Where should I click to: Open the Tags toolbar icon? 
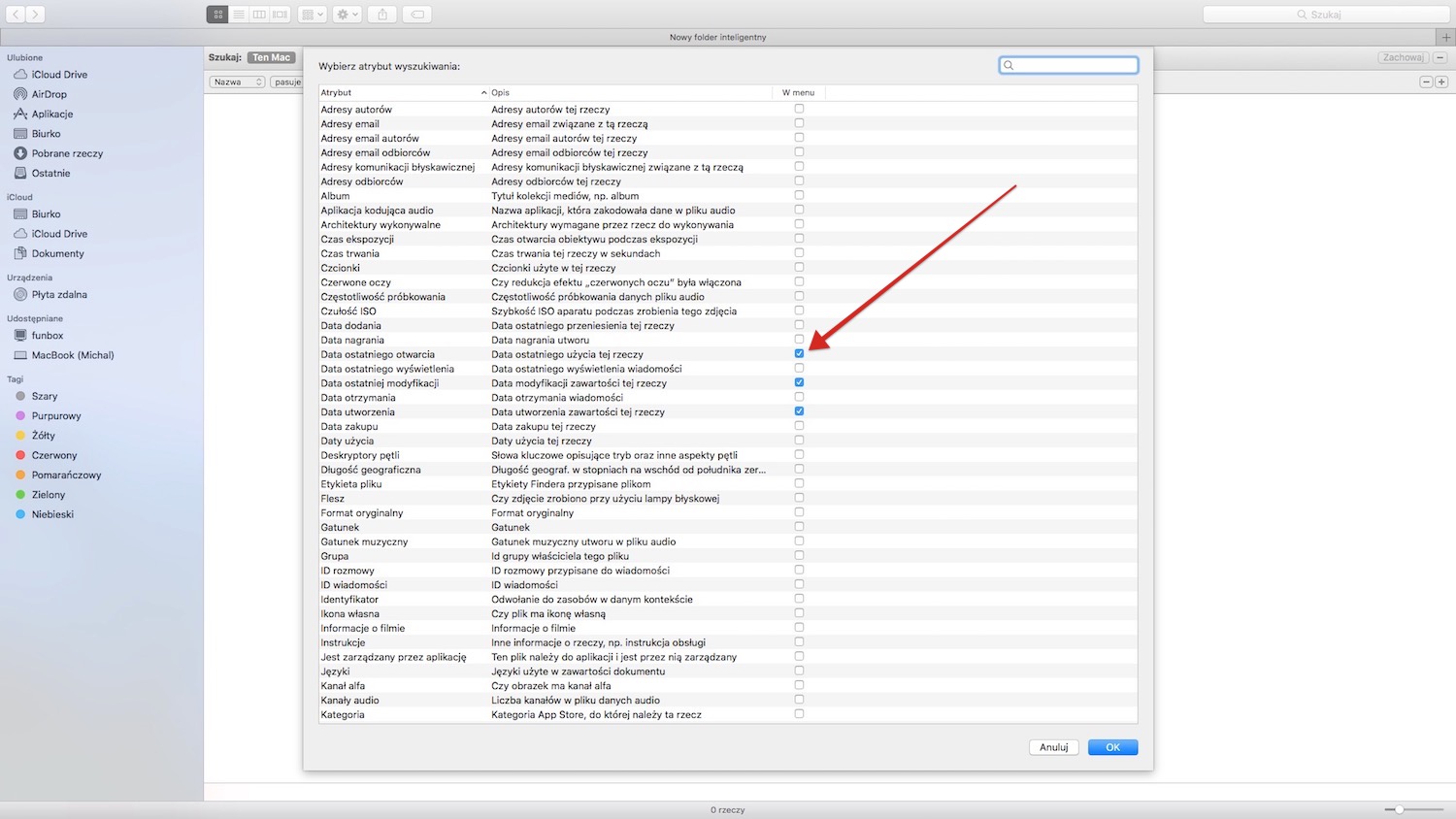click(x=417, y=14)
